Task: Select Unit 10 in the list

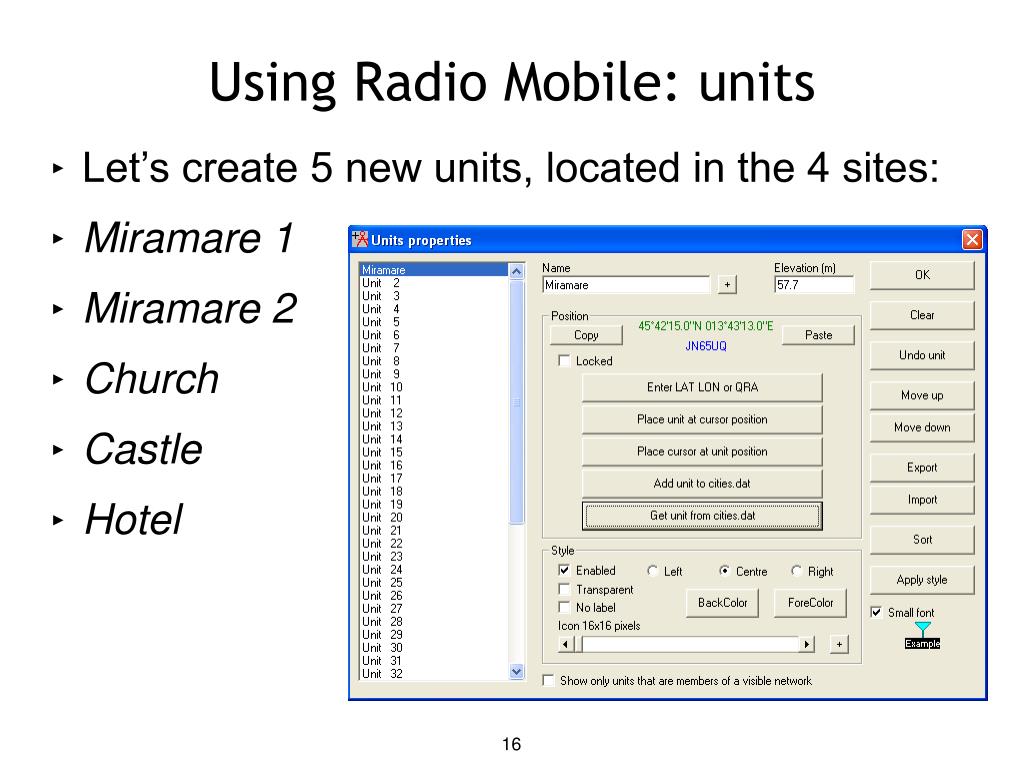Action: 434,387
